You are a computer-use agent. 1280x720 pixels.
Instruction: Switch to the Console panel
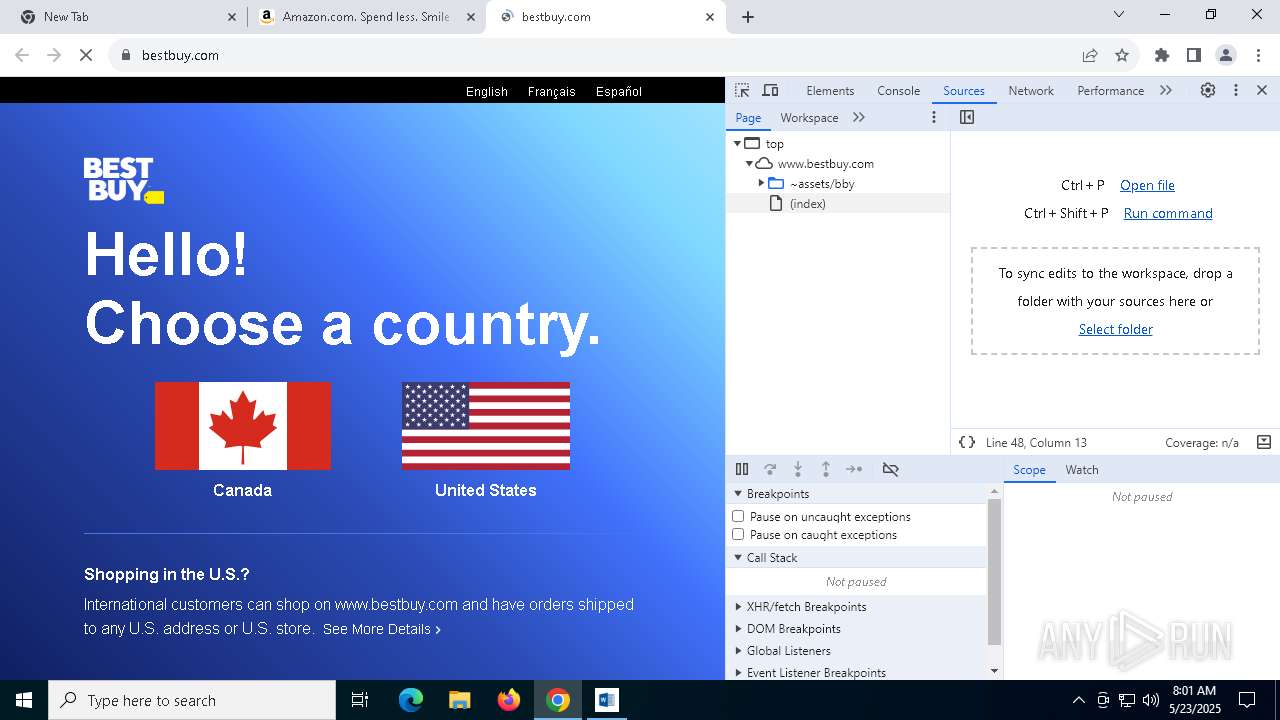[898, 90]
